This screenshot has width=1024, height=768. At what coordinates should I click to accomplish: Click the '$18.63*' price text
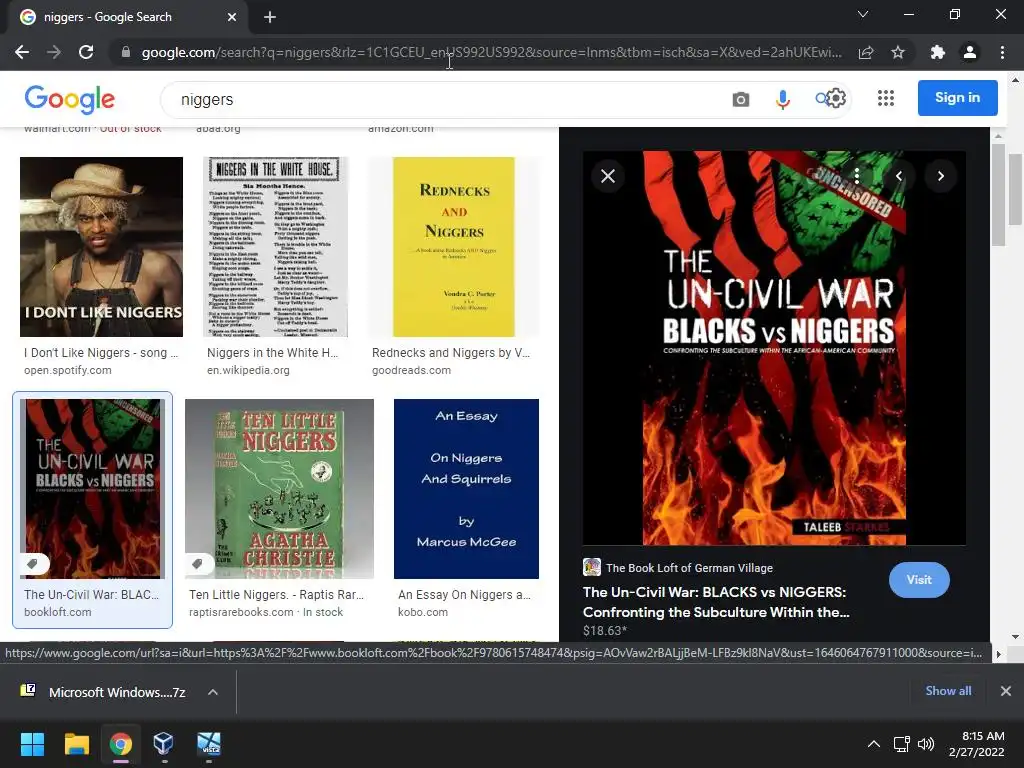point(605,631)
